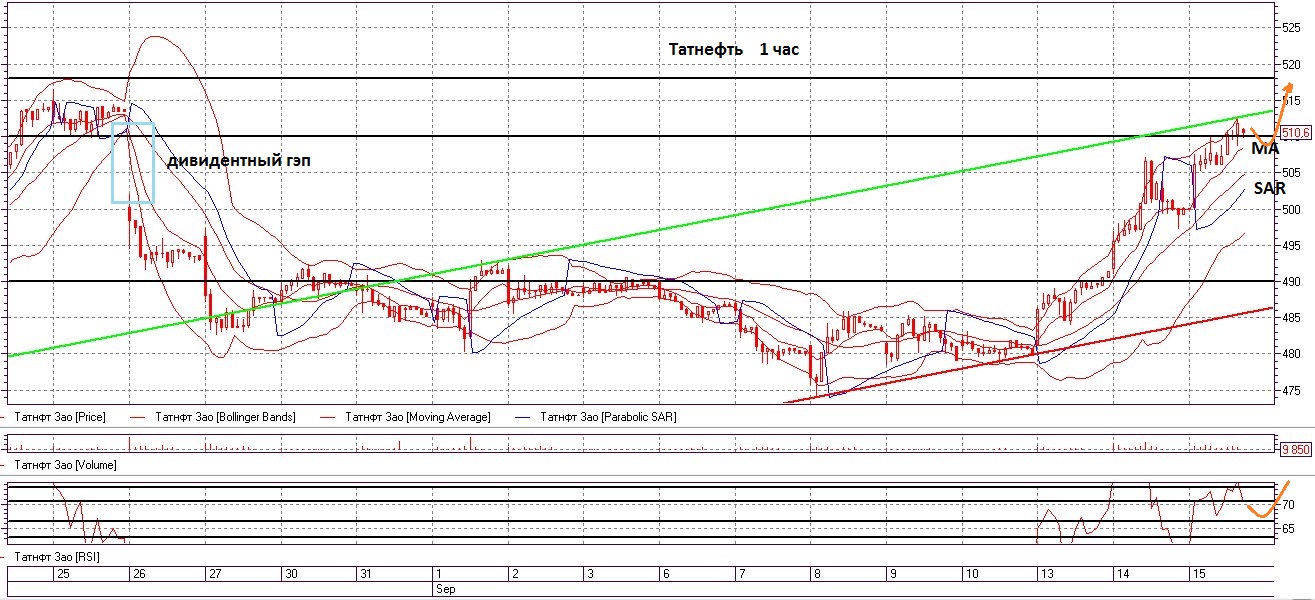Screen dimensions: 1315x600
Task: Click the date label 13 on time axis
Action: coord(1047,574)
